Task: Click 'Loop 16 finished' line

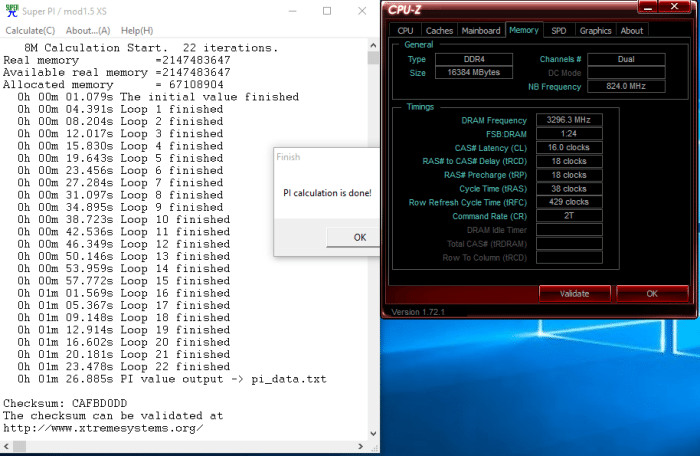Action: click(x=124, y=293)
